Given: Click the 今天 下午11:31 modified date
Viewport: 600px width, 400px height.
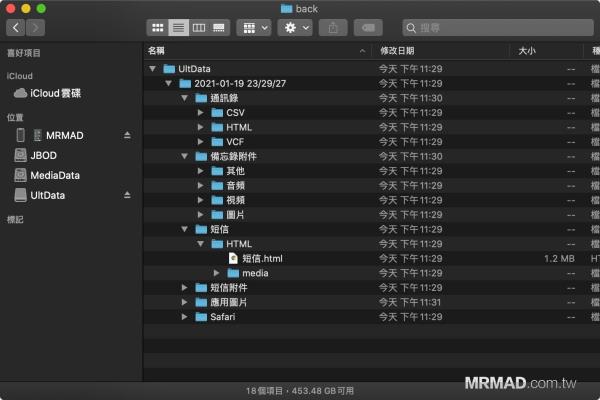Looking at the screenshot, I should (x=410, y=302).
